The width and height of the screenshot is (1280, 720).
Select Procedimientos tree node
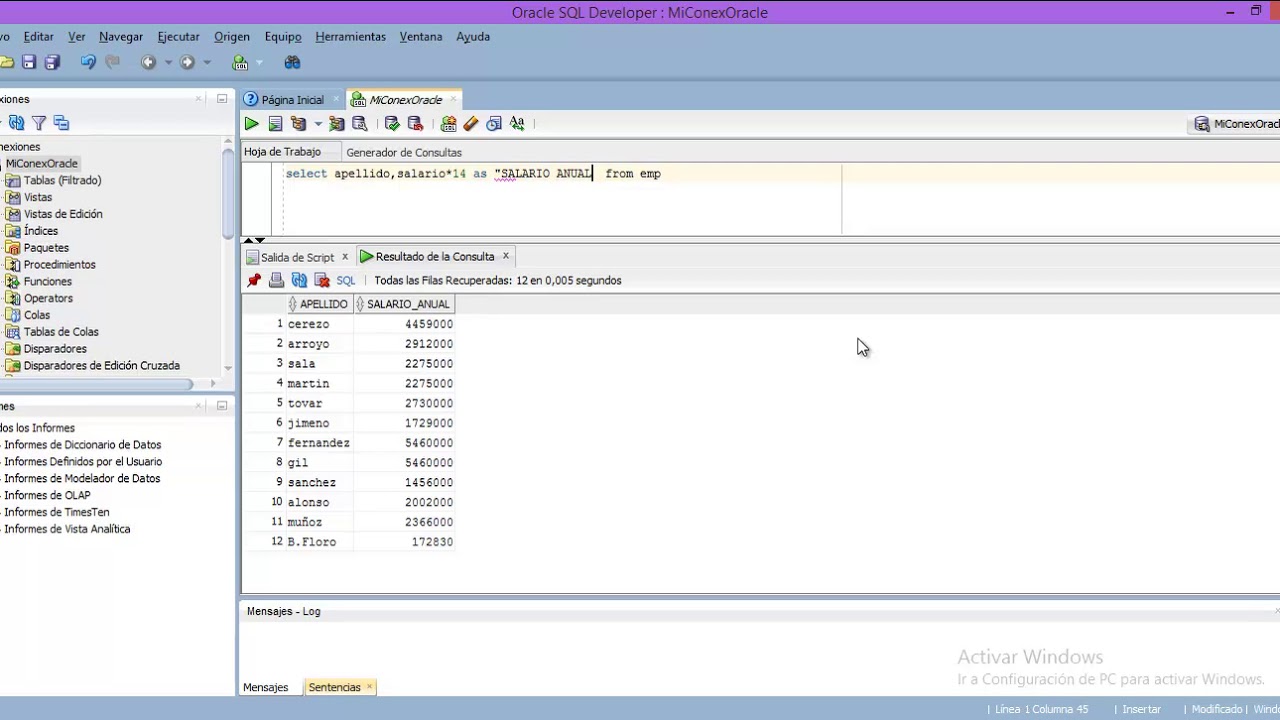pyautogui.click(x=60, y=265)
